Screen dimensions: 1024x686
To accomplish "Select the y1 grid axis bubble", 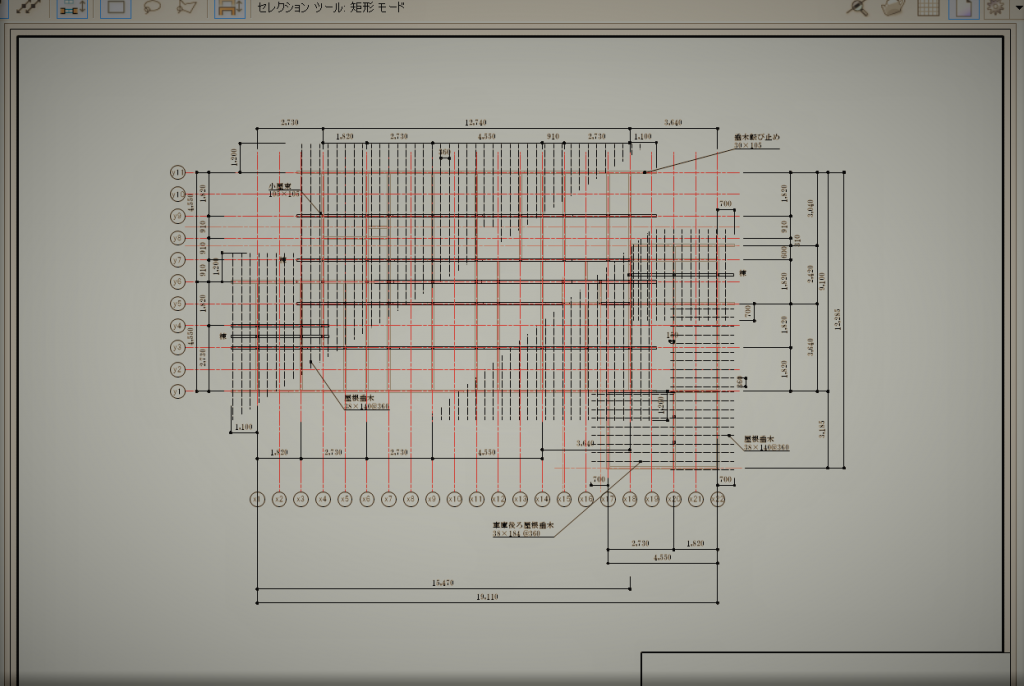I will pyautogui.click(x=178, y=391).
